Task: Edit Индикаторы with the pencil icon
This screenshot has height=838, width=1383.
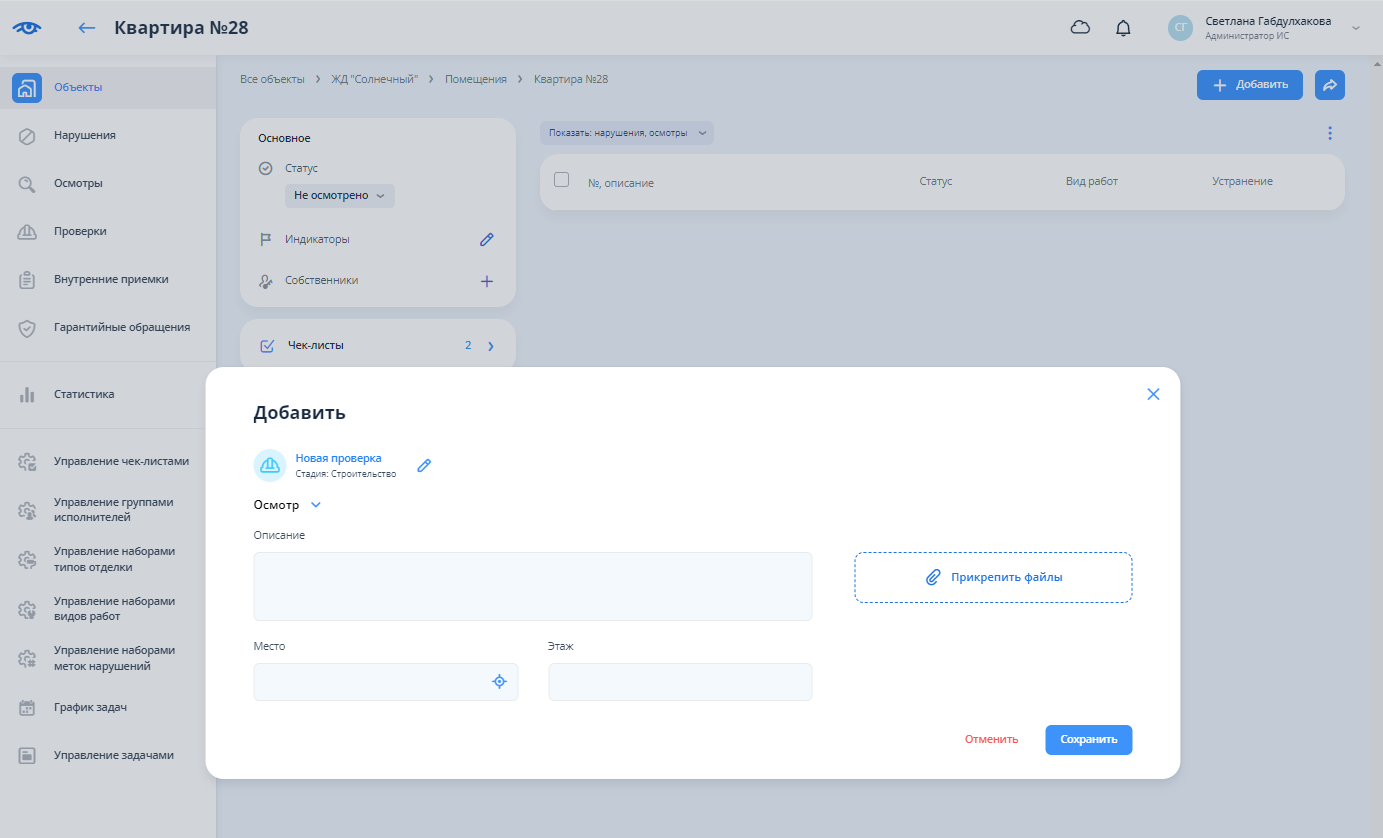Action: (487, 239)
